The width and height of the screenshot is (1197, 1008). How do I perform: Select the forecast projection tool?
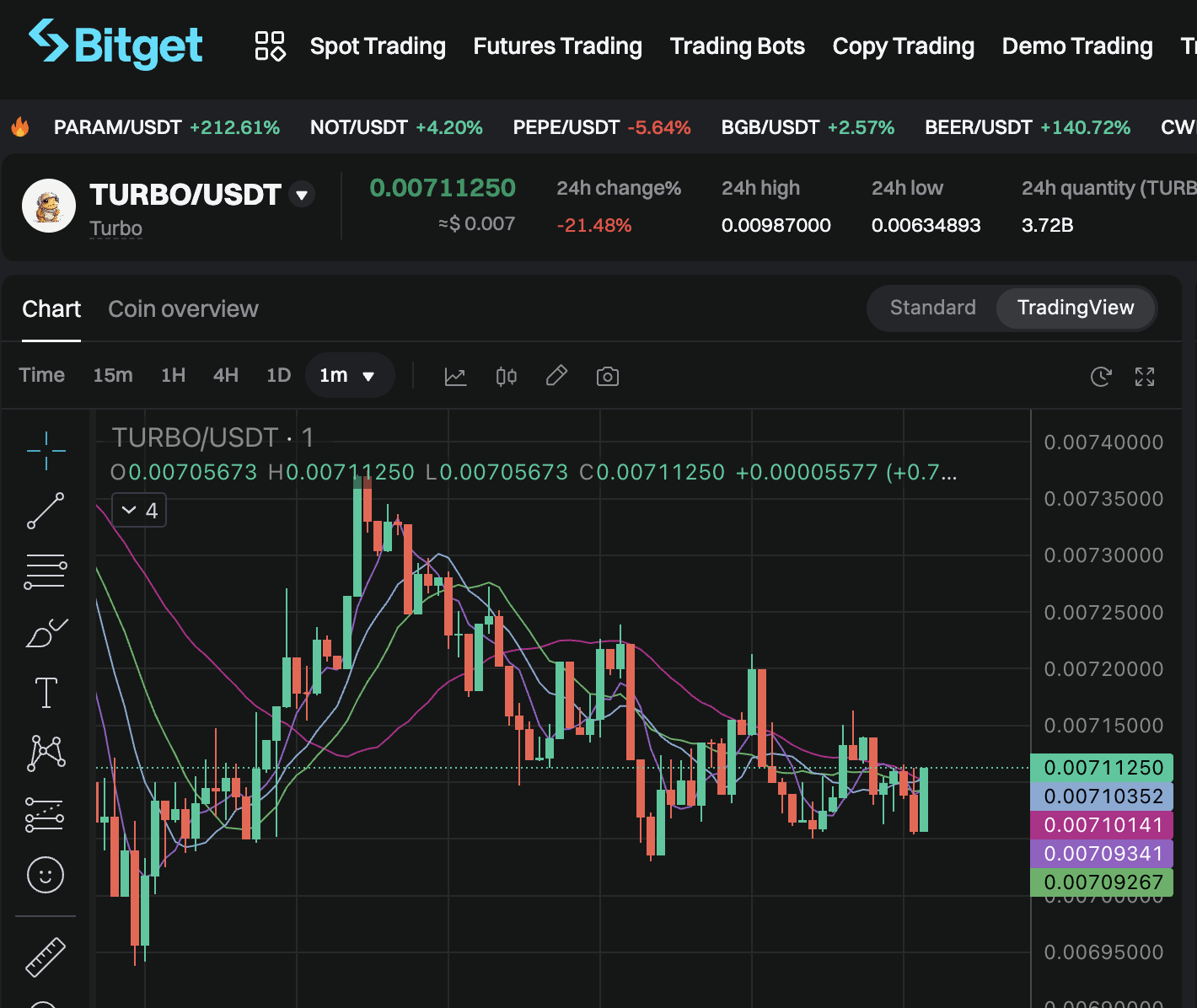tap(45, 814)
